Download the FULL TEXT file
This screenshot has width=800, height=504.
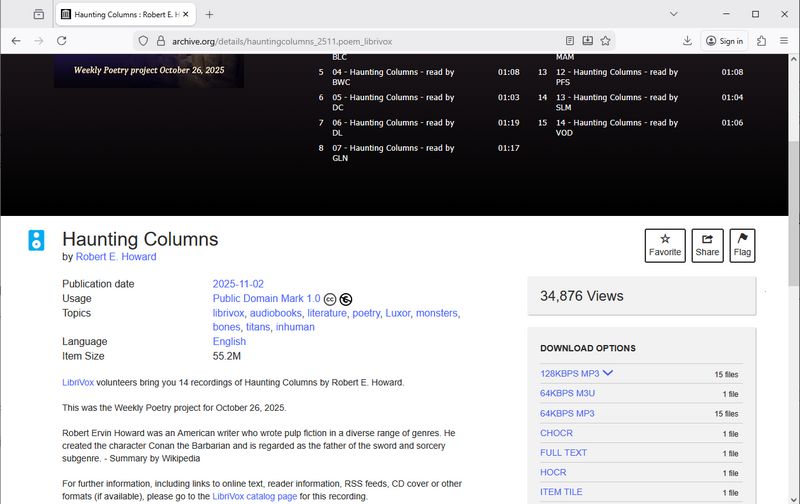point(563,452)
